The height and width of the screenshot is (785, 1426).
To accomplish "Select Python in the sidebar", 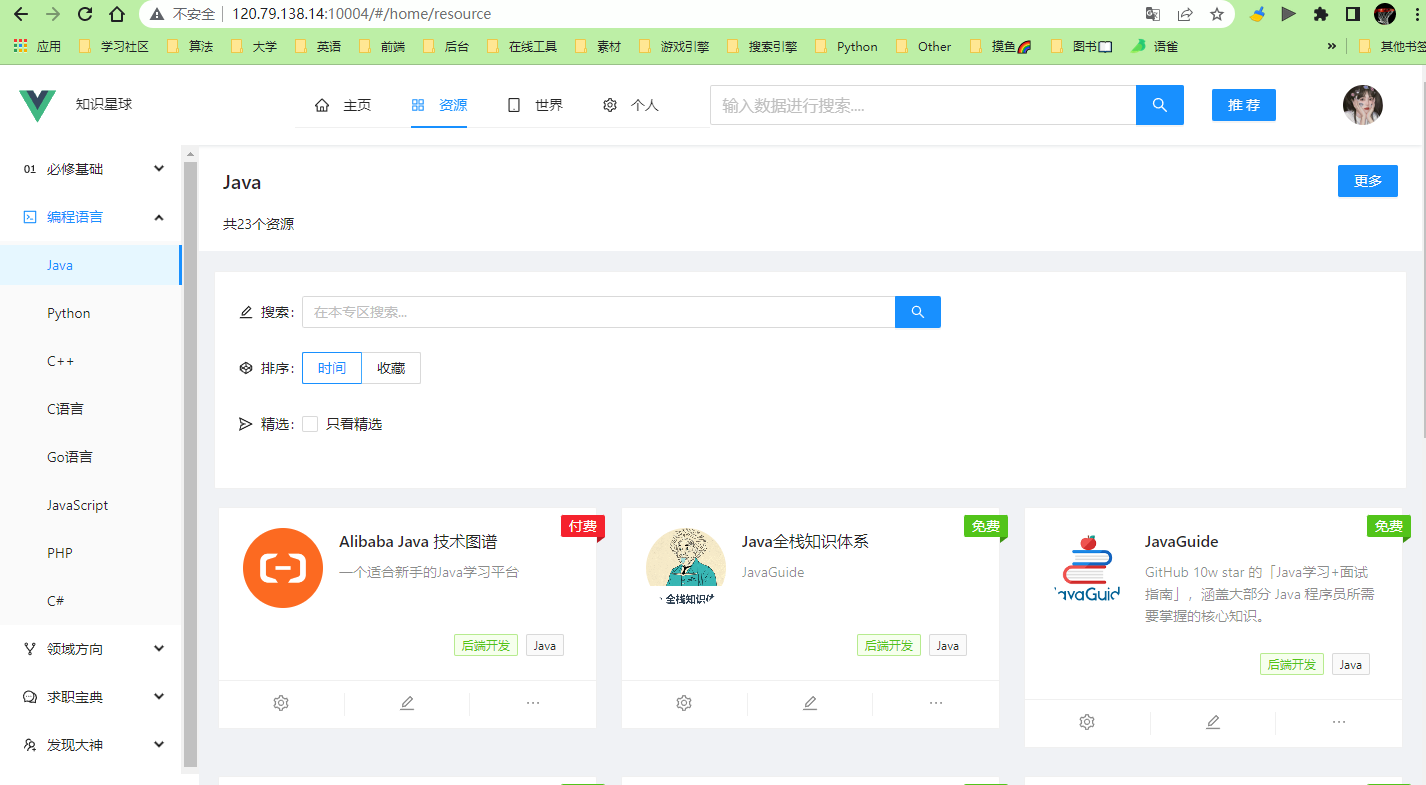I will (91, 313).
